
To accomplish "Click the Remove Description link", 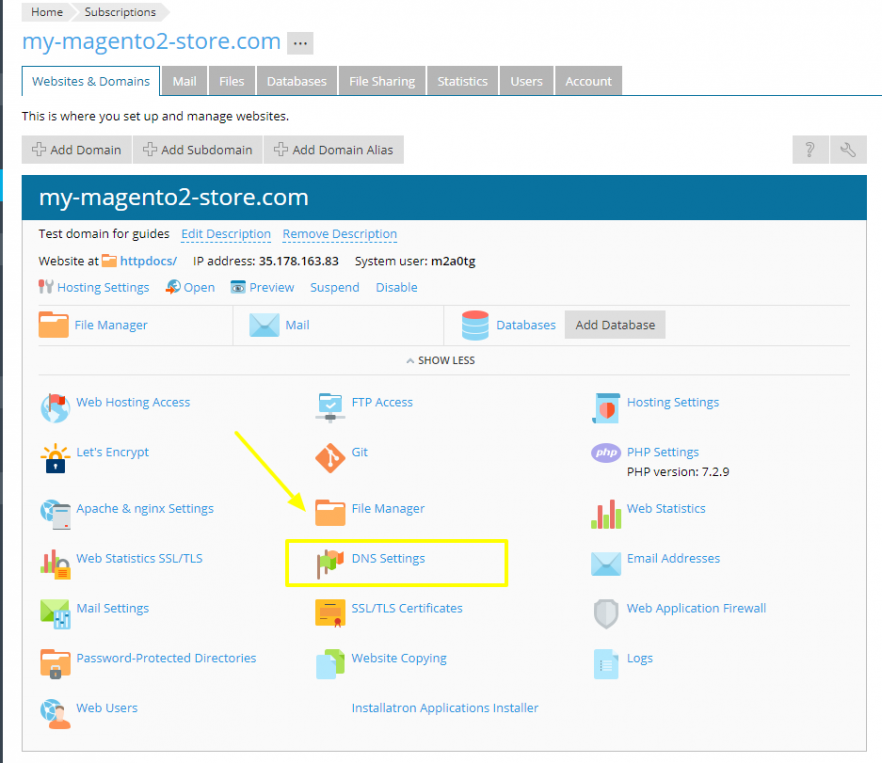I will (340, 234).
